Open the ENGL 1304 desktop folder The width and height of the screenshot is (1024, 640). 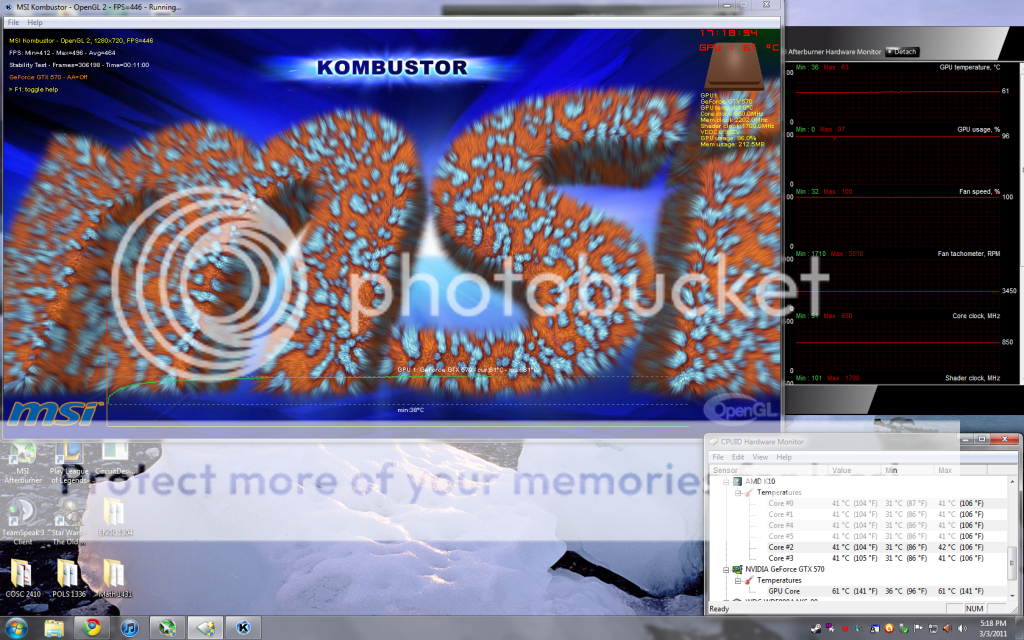[x=114, y=517]
